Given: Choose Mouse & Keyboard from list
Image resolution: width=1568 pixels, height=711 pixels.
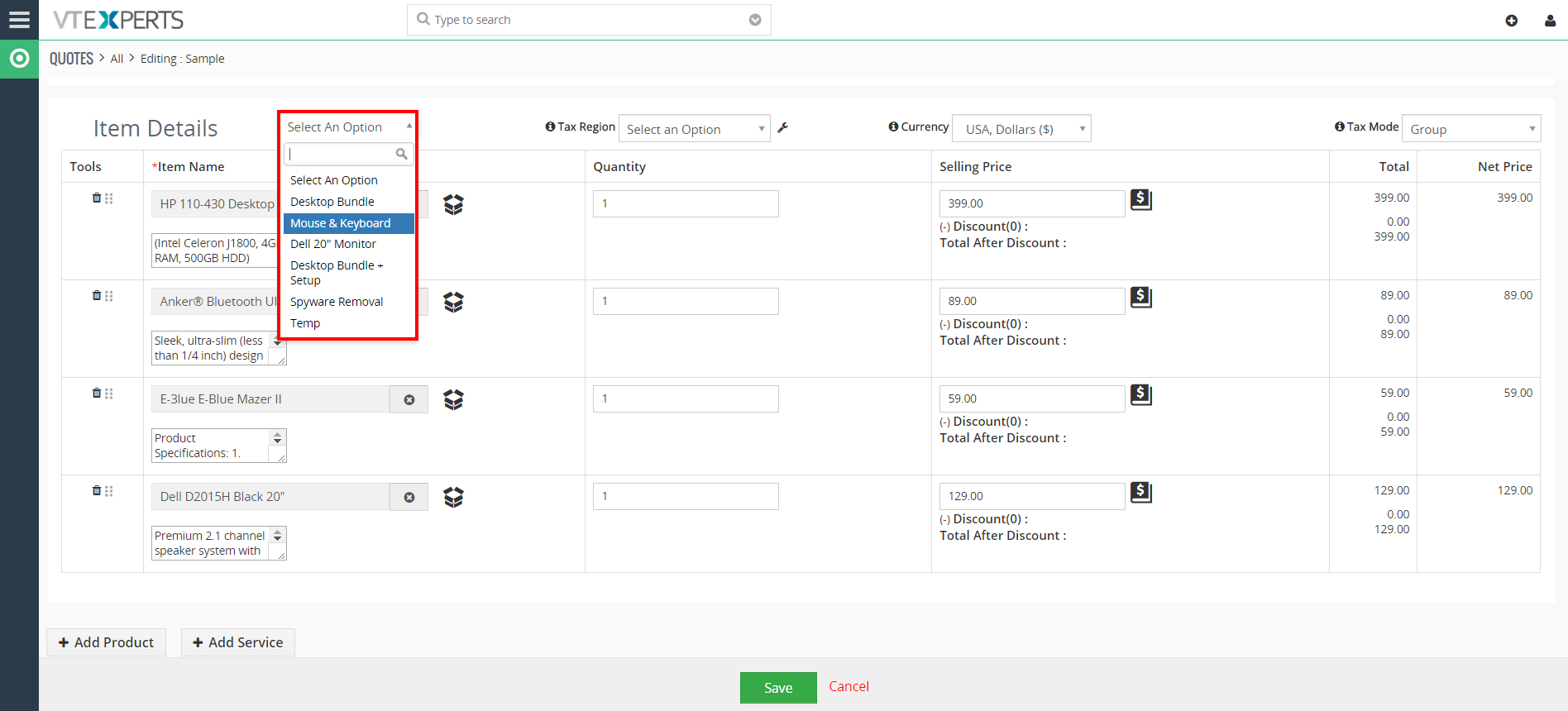Looking at the screenshot, I should (348, 223).
